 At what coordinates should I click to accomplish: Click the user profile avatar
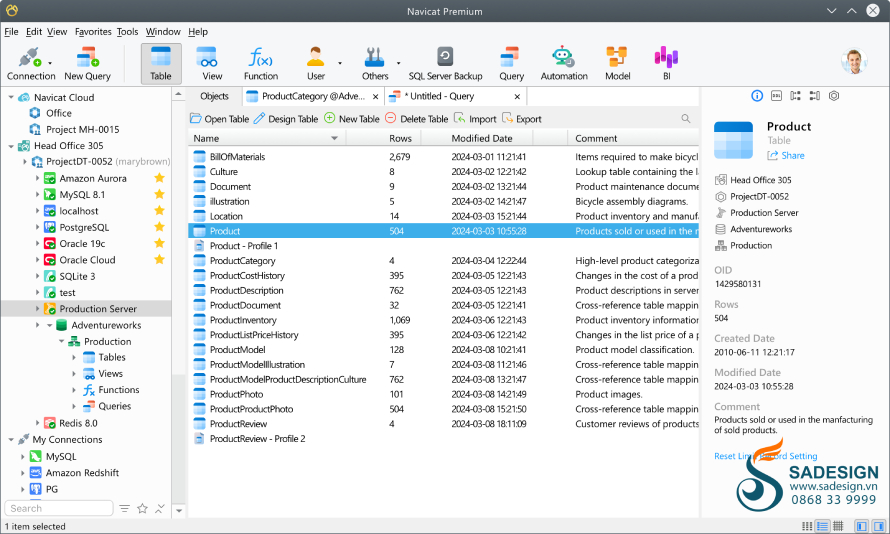(854, 61)
